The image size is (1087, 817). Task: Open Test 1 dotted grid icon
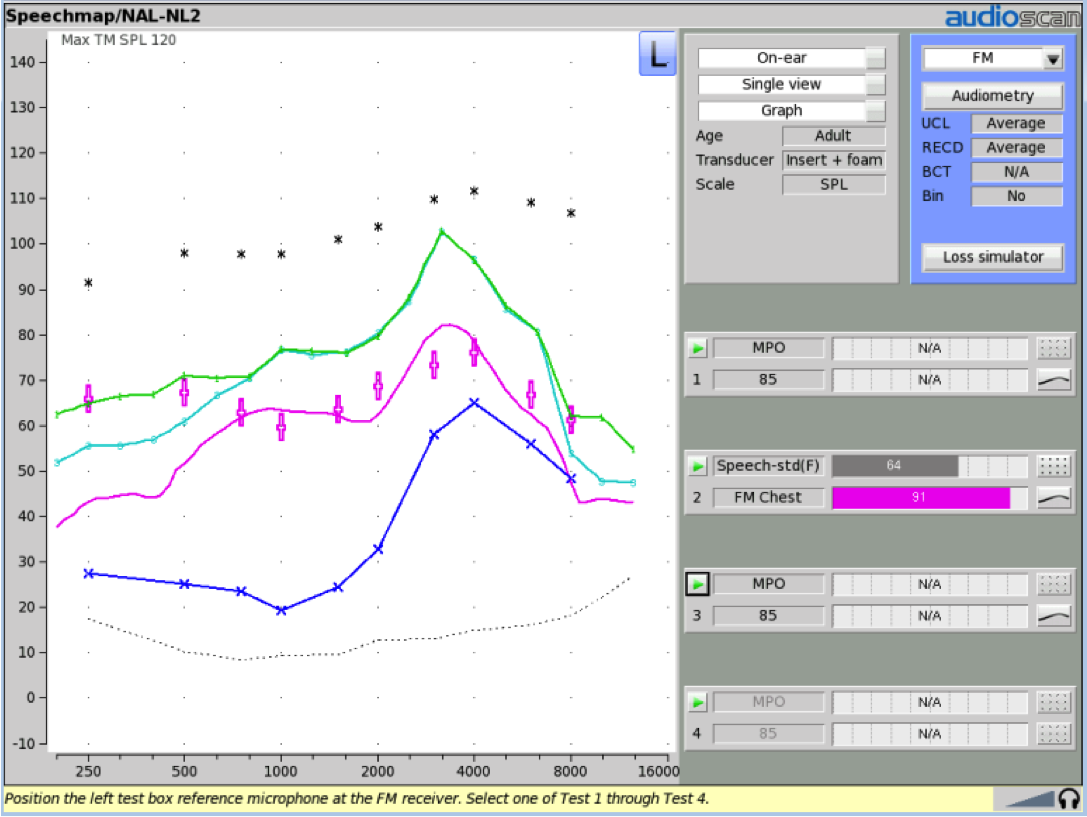(x=1053, y=348)
